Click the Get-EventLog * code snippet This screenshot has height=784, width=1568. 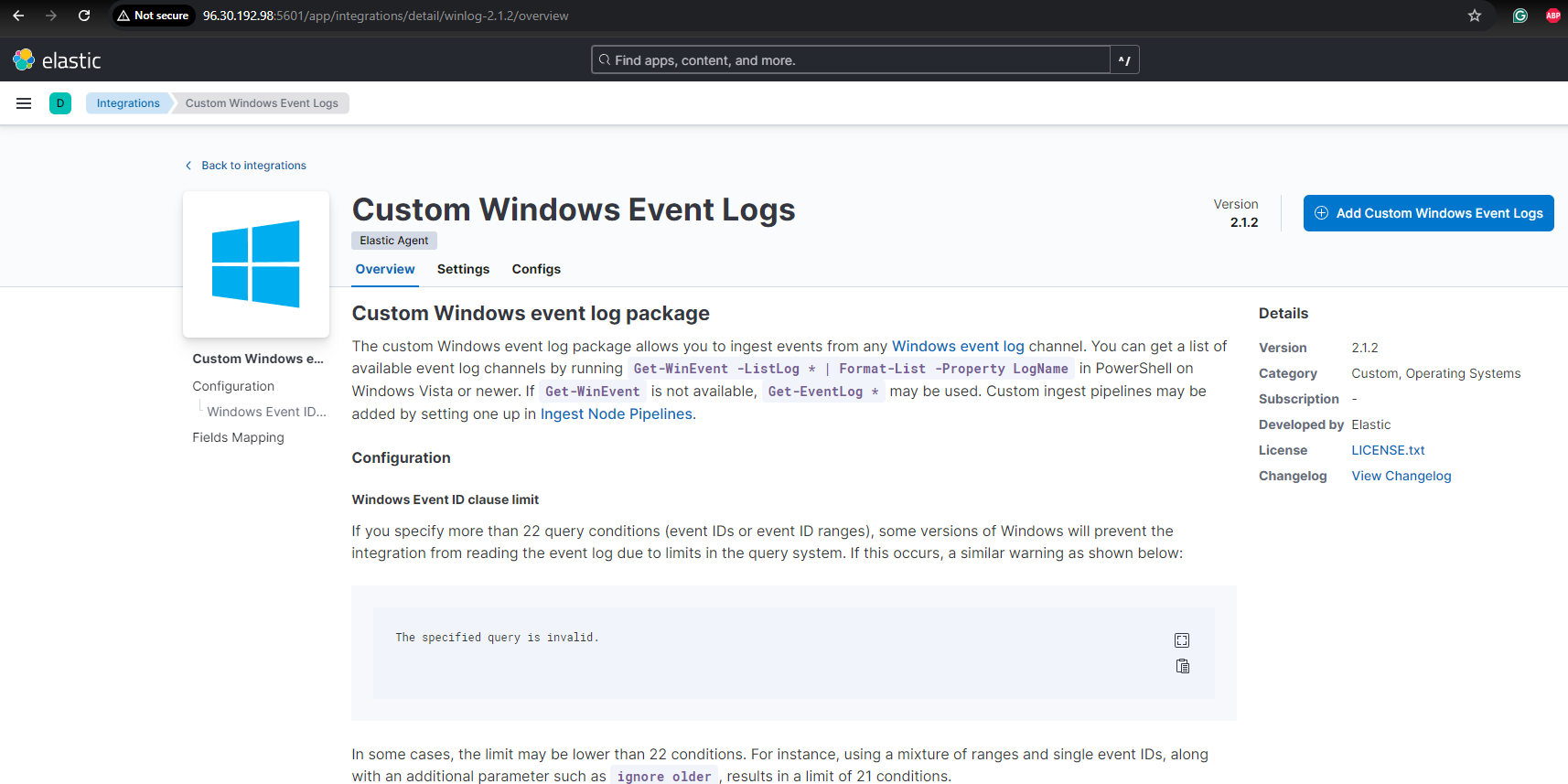823,392
